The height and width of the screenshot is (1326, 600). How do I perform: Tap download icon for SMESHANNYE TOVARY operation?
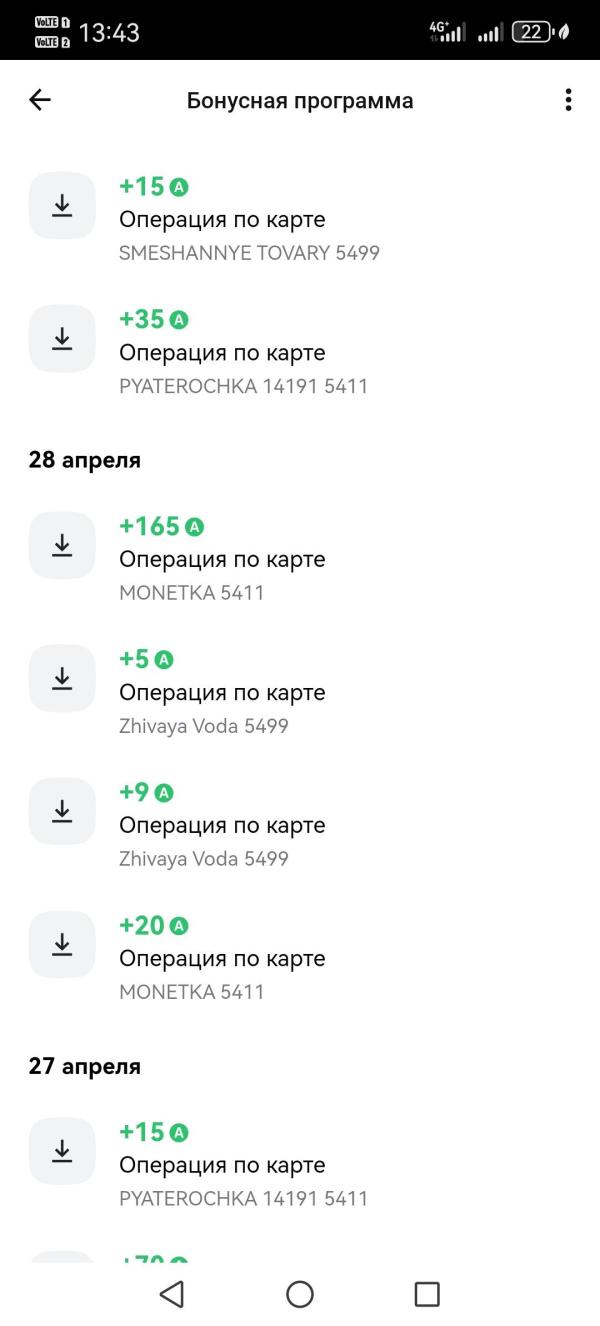[62, 206]
